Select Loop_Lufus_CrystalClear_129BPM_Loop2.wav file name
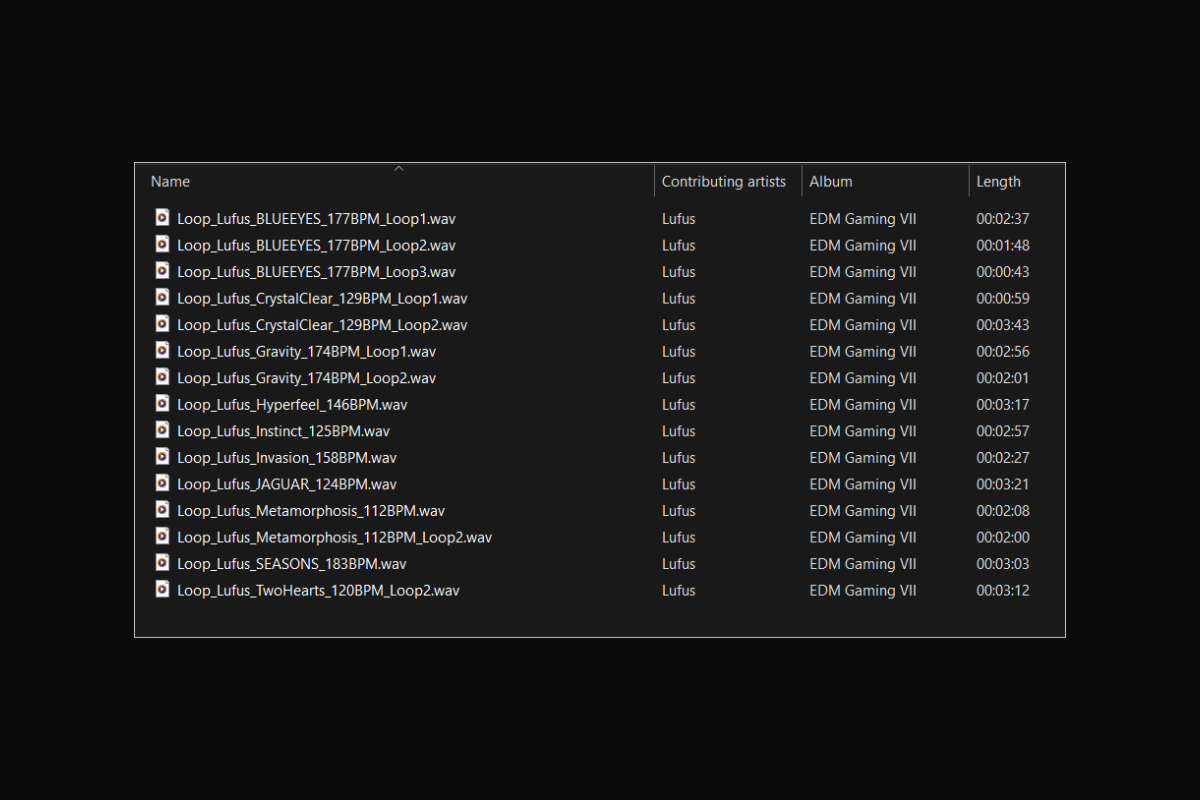The height and width of the screenshot is (800, 1200). [322, 325]
